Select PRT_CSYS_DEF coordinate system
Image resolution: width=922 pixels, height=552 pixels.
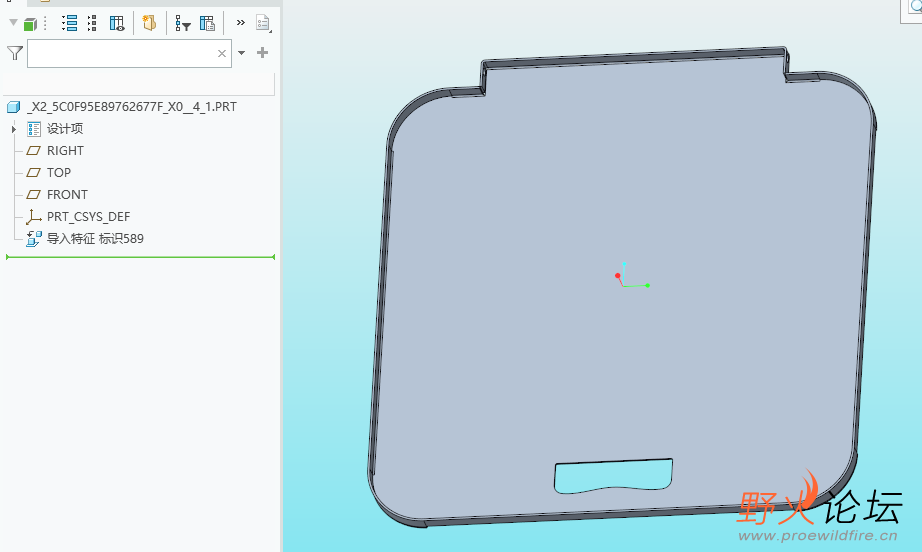coord(88,217)
